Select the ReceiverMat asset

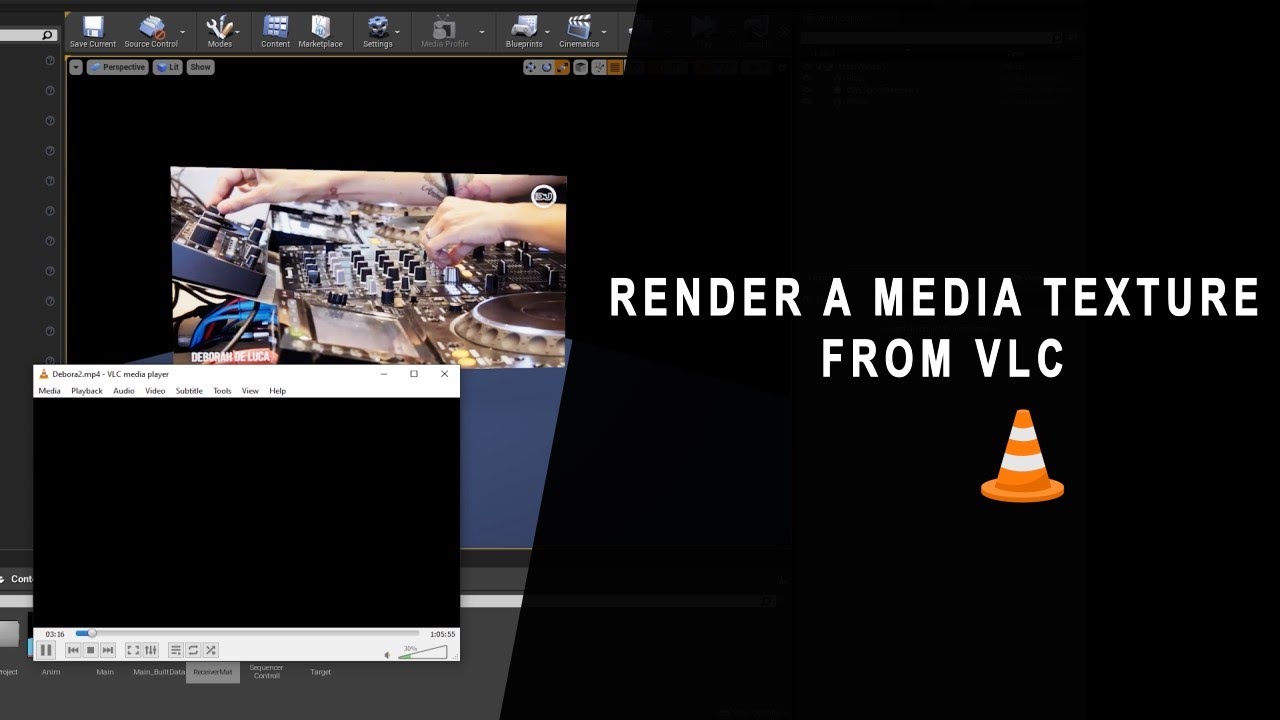click(x=212, y=672)
